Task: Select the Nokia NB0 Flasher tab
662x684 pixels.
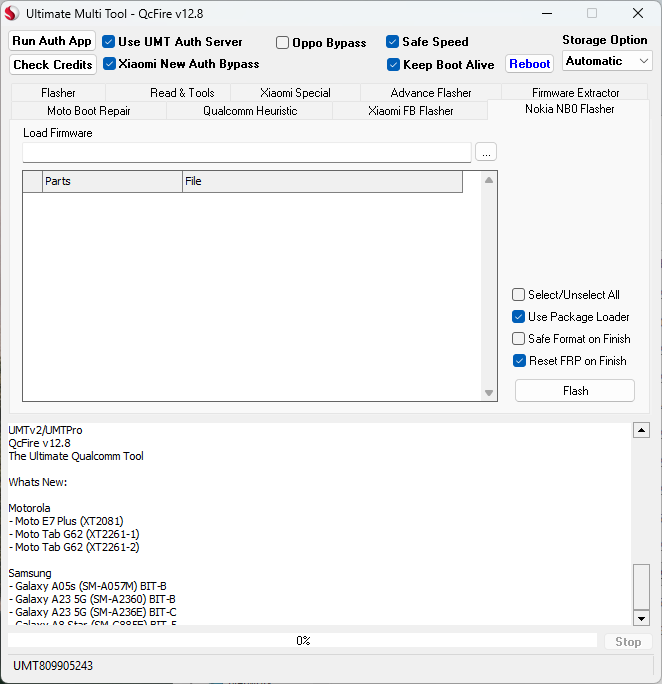Action: [569, 109]
